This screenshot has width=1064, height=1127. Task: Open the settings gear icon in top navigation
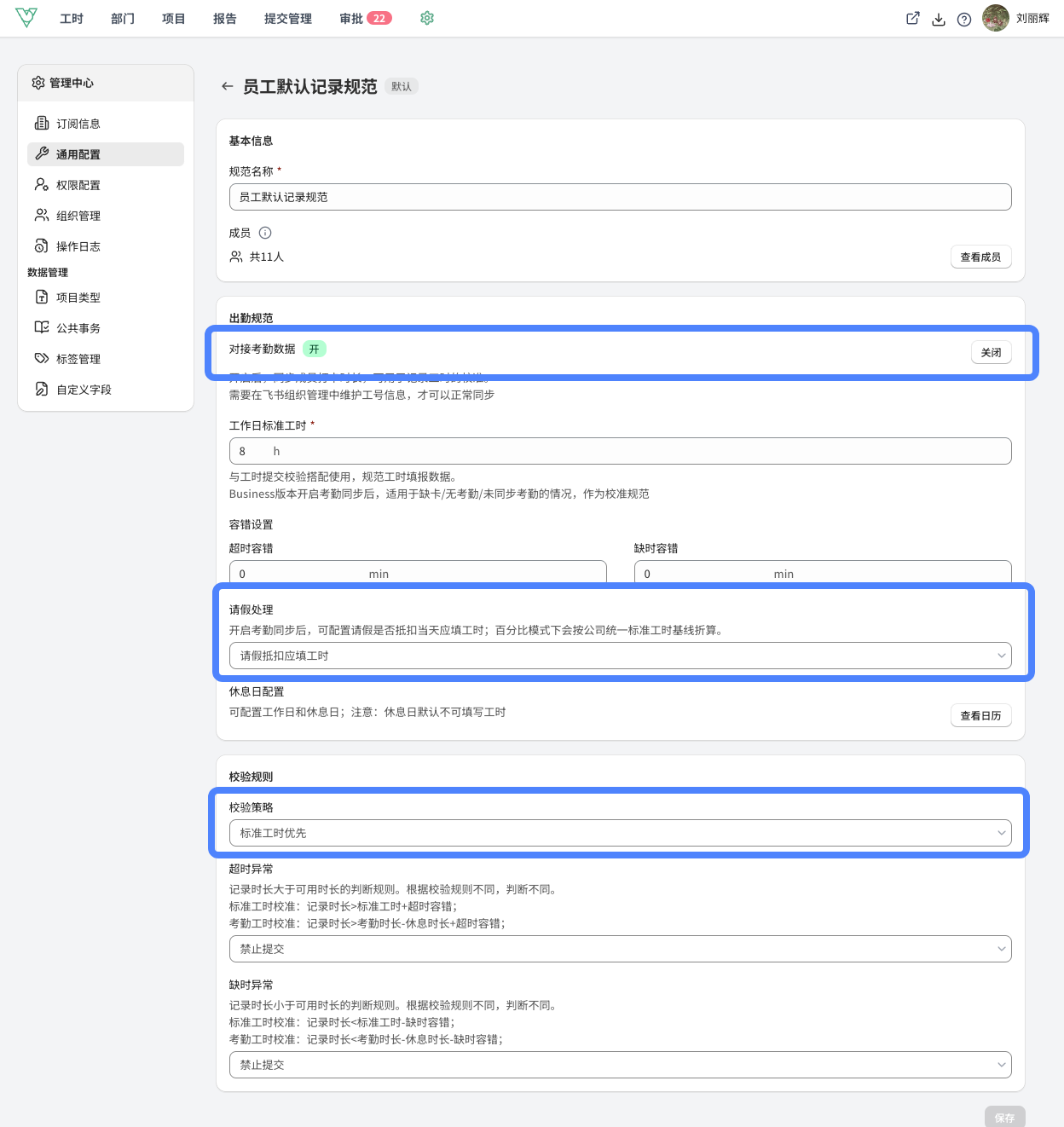tap(427, 18)
